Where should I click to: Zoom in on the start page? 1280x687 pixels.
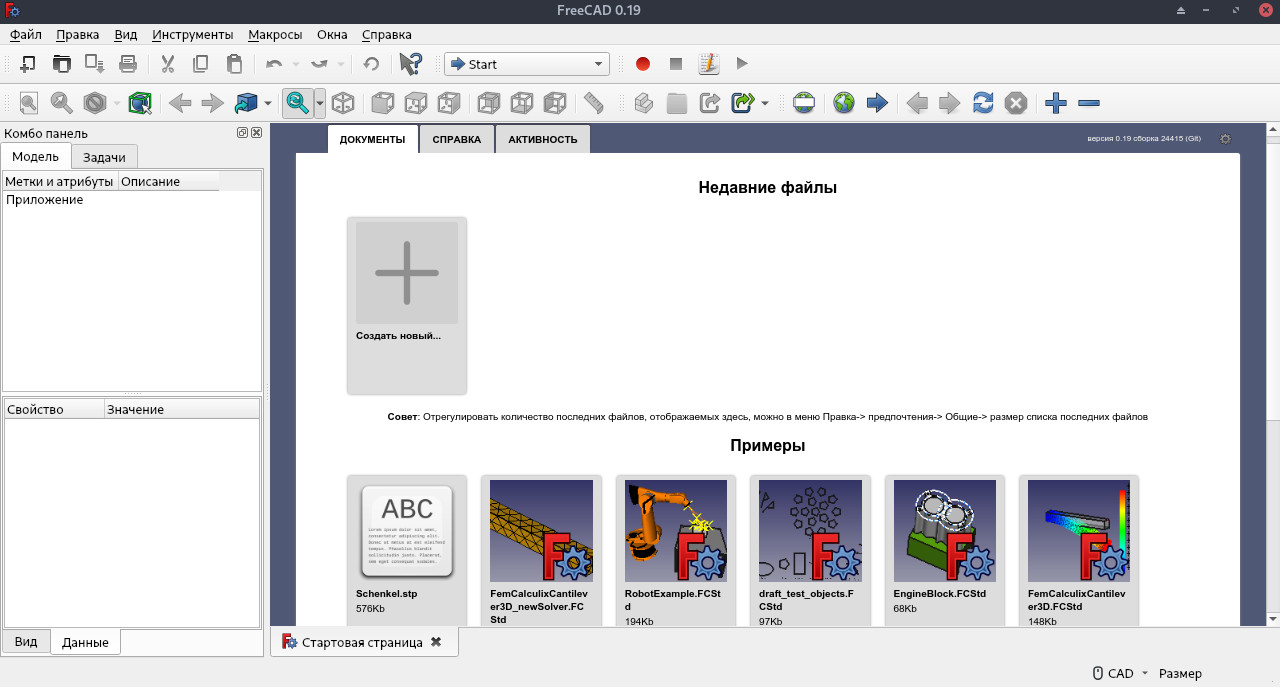click(x=1055, y=102)
